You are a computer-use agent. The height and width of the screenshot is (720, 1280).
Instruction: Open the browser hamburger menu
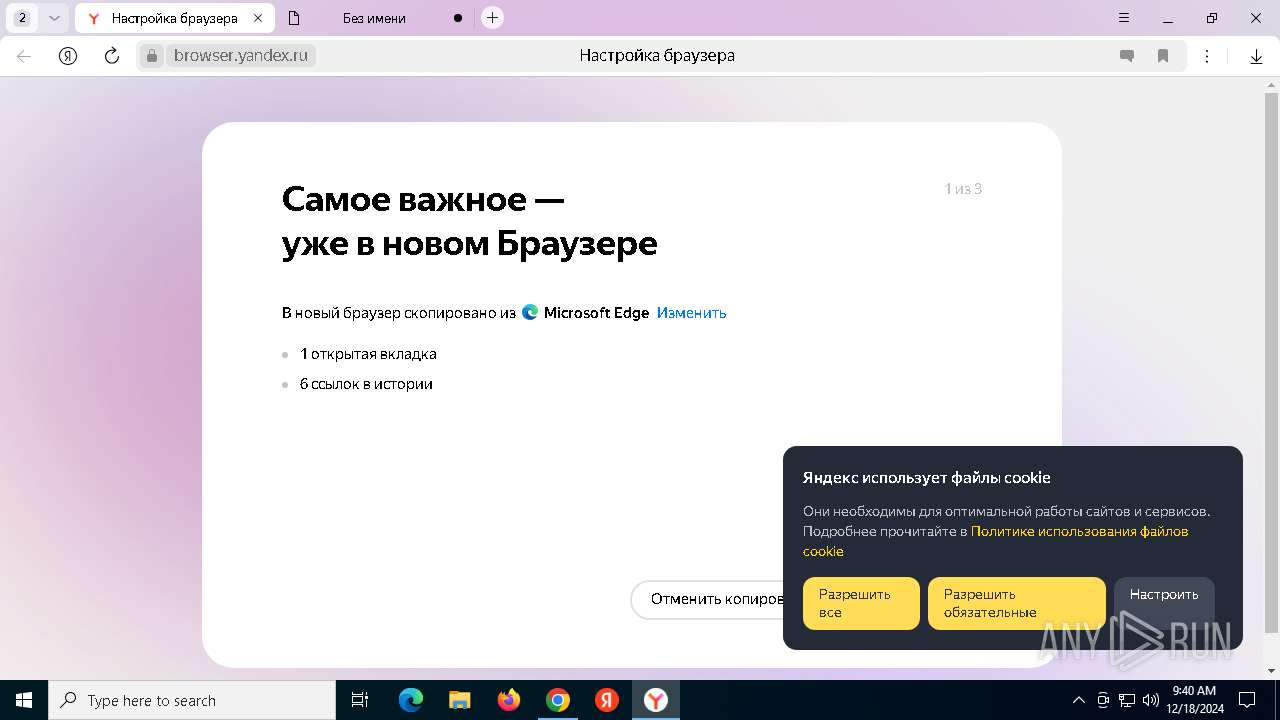[1124, 18]
